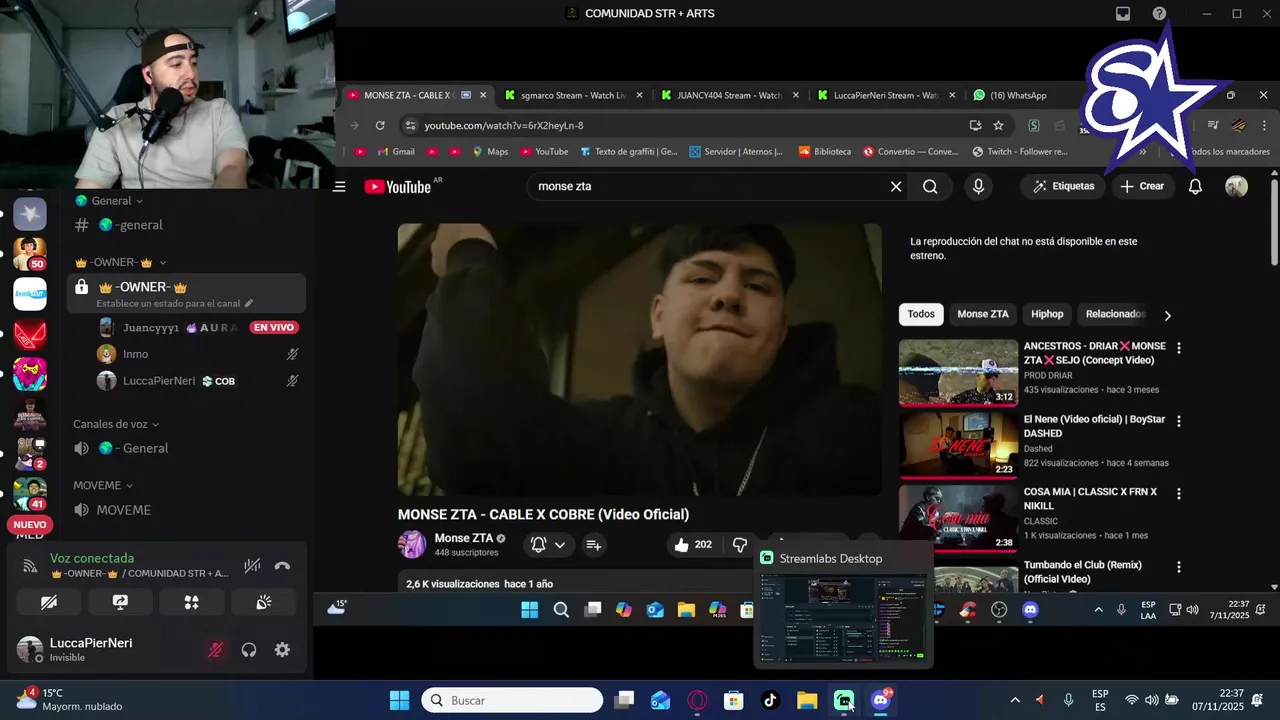Image resolution: width=1280 pixels, height=720 pixels.
Task: Collapse the General category in Discord
Action: pyautogui.click(x=109, y=201)
